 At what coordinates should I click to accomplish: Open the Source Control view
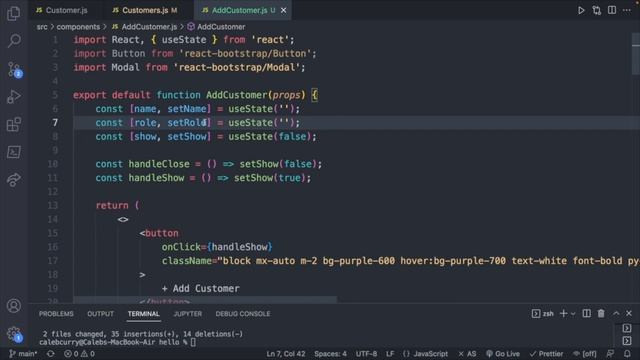(14, 69)
